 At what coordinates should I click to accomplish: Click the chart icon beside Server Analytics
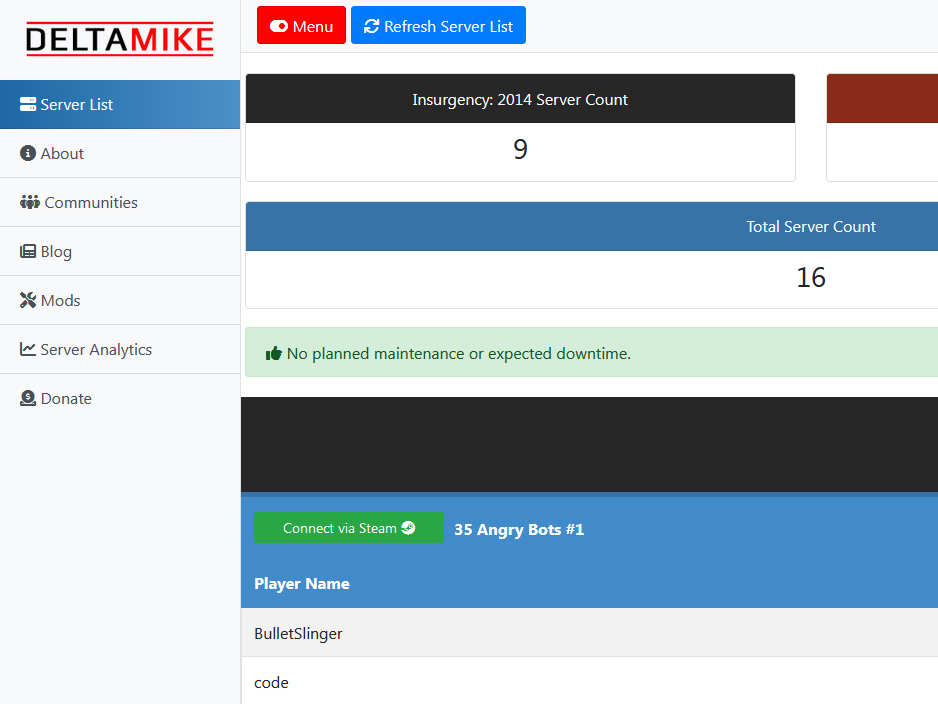[x=28, y=349]
